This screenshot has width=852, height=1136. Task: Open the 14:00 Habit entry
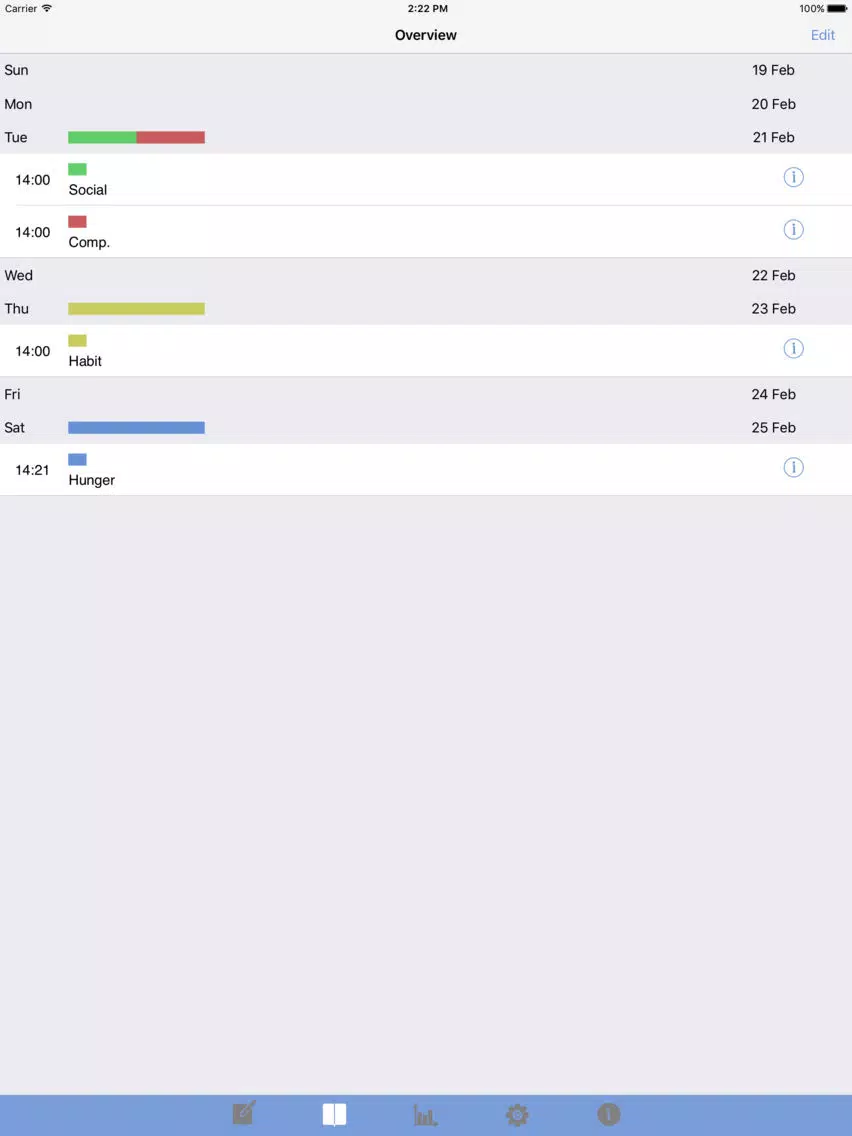pos(426,351)
